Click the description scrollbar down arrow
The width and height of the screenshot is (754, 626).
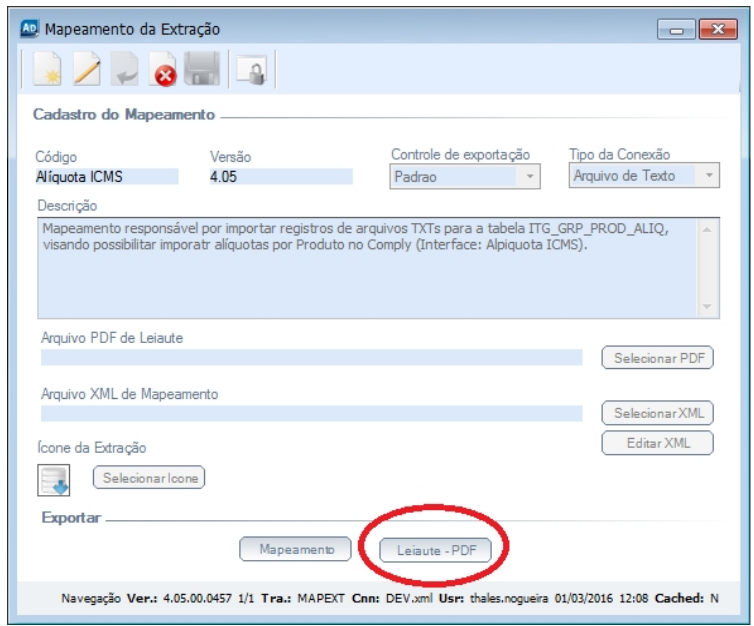tap(707, 306)
